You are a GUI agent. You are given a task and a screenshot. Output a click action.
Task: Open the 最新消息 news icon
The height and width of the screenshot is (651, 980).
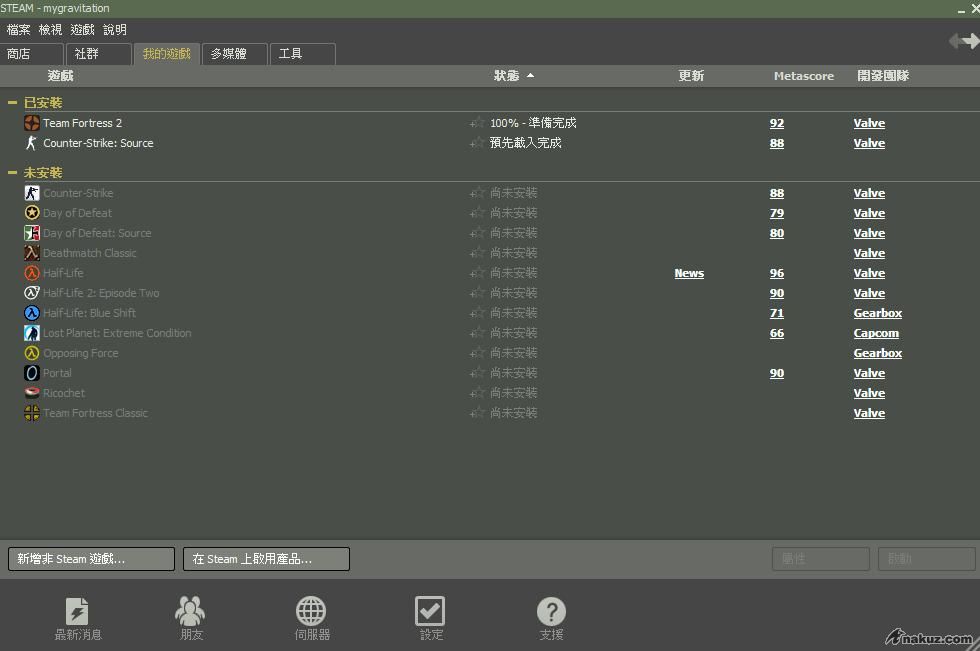[77, 611]
